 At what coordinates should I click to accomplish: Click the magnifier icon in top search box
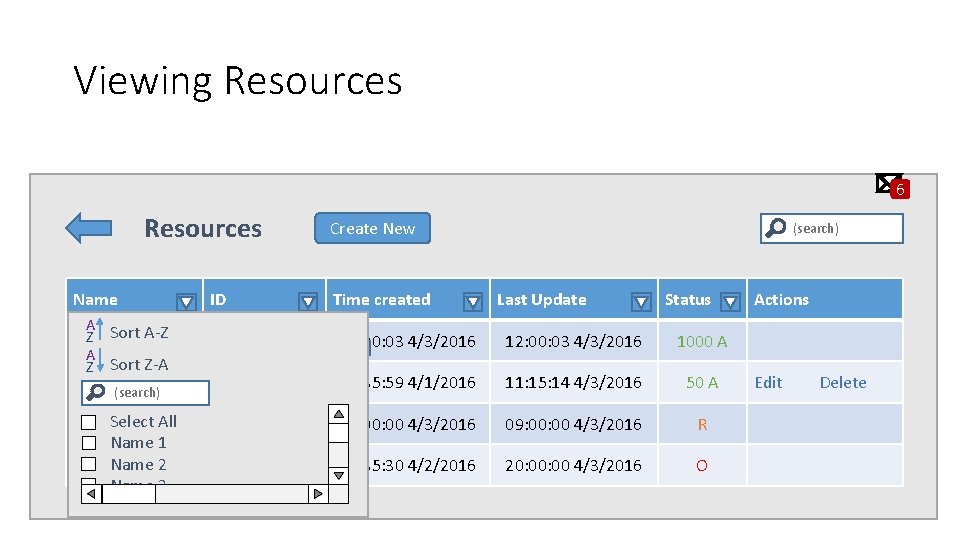click(775, 228)
